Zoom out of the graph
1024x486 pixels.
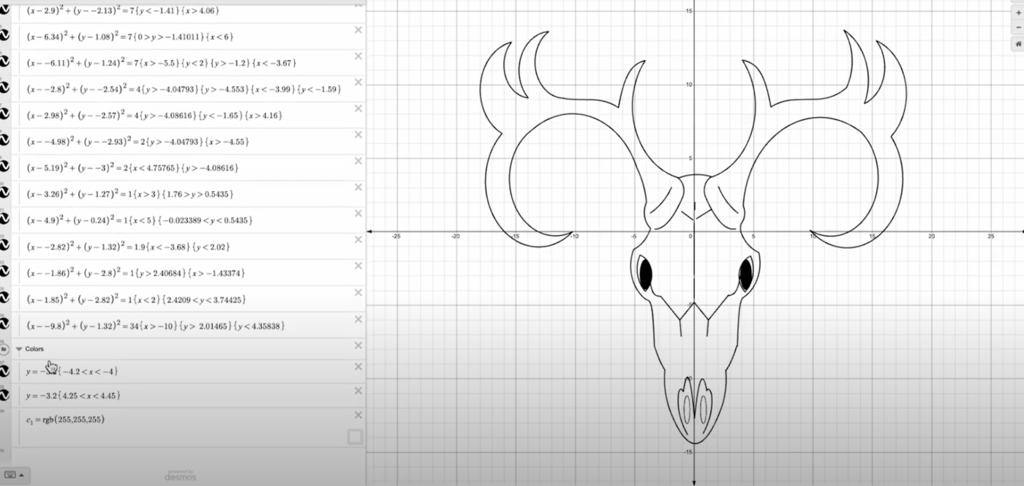(1019, 27)
